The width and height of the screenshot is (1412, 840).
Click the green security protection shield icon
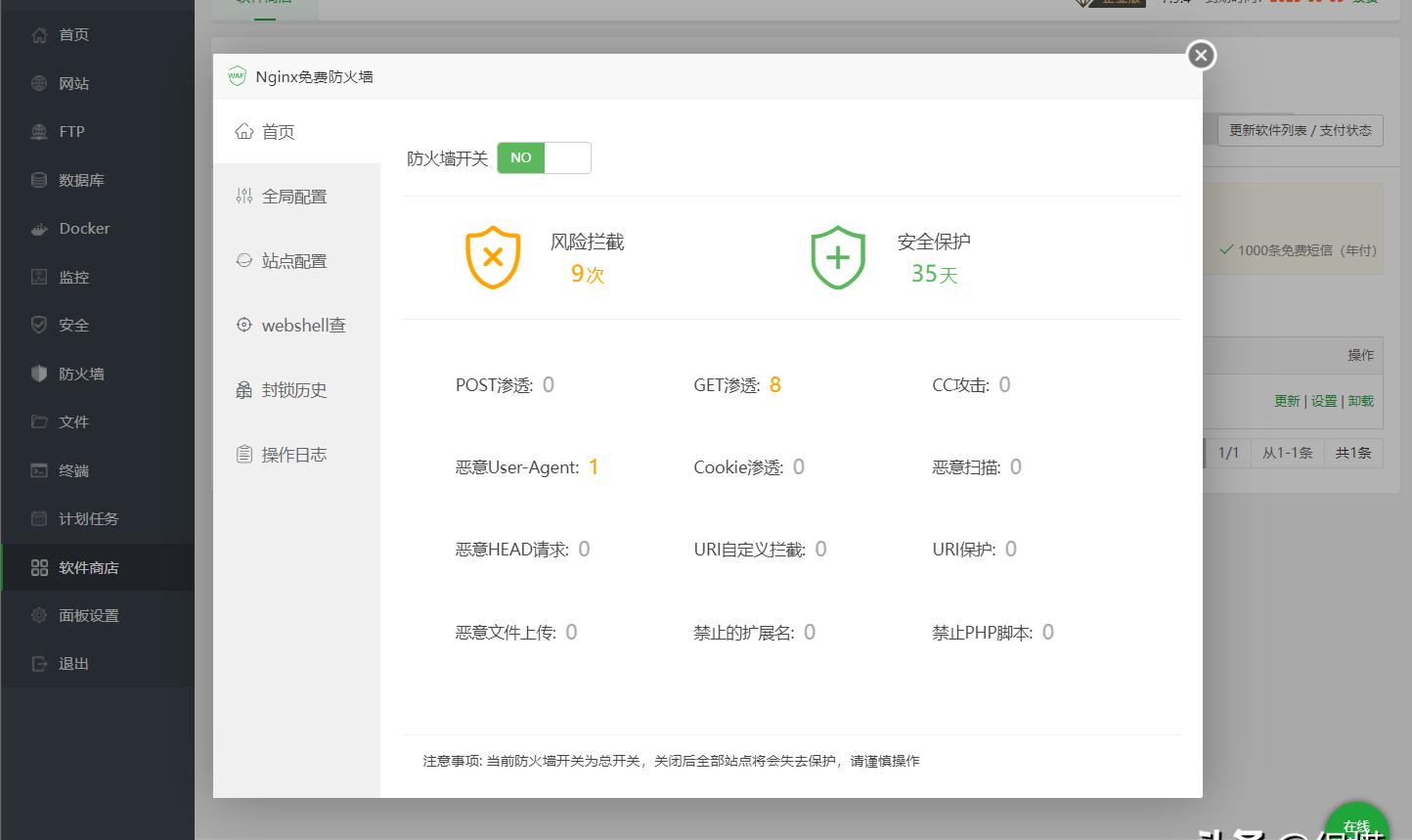[x=838, y=257]
